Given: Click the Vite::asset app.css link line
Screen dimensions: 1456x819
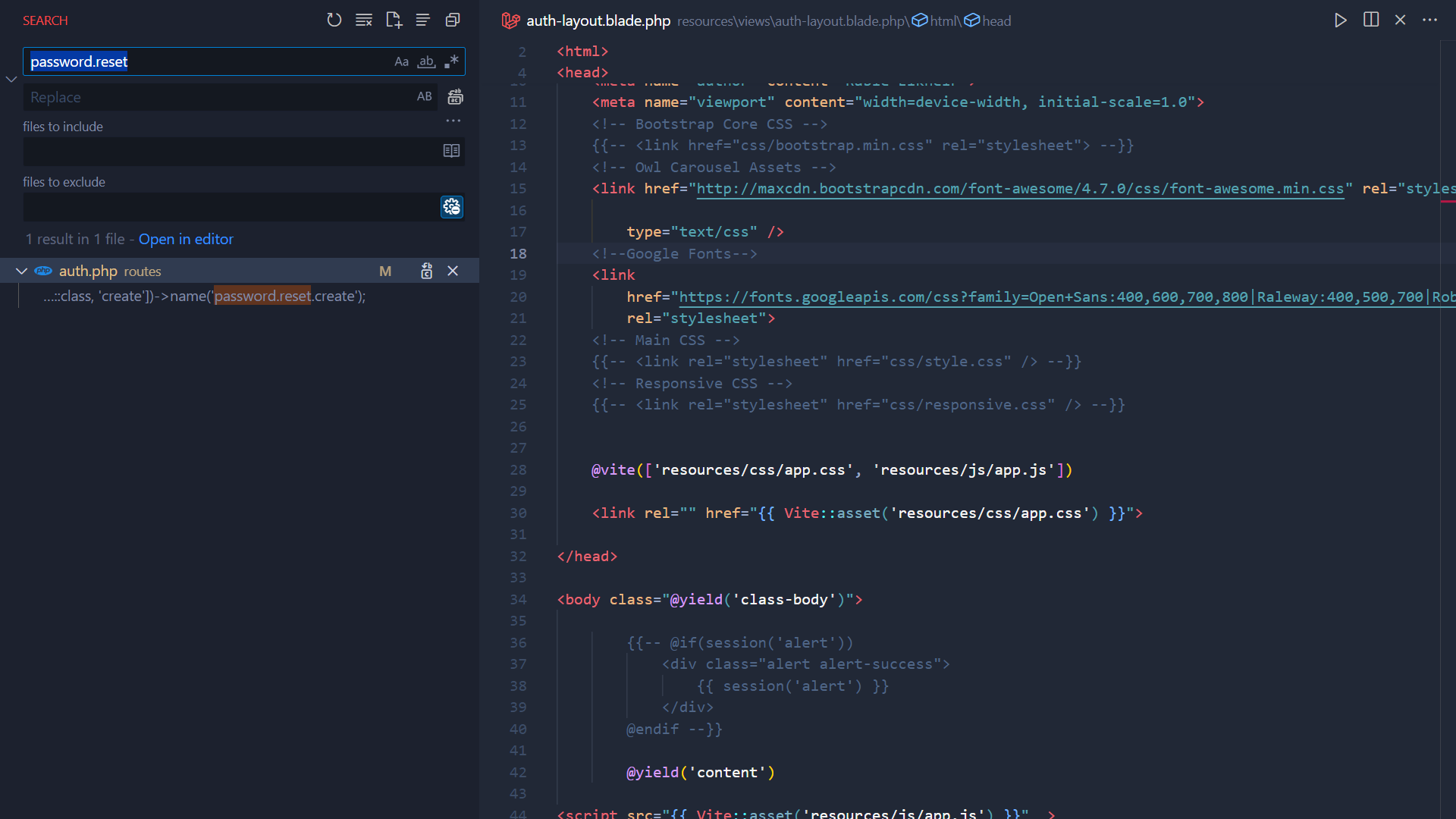Looking at the screenshot, I should tap(867, 513).
